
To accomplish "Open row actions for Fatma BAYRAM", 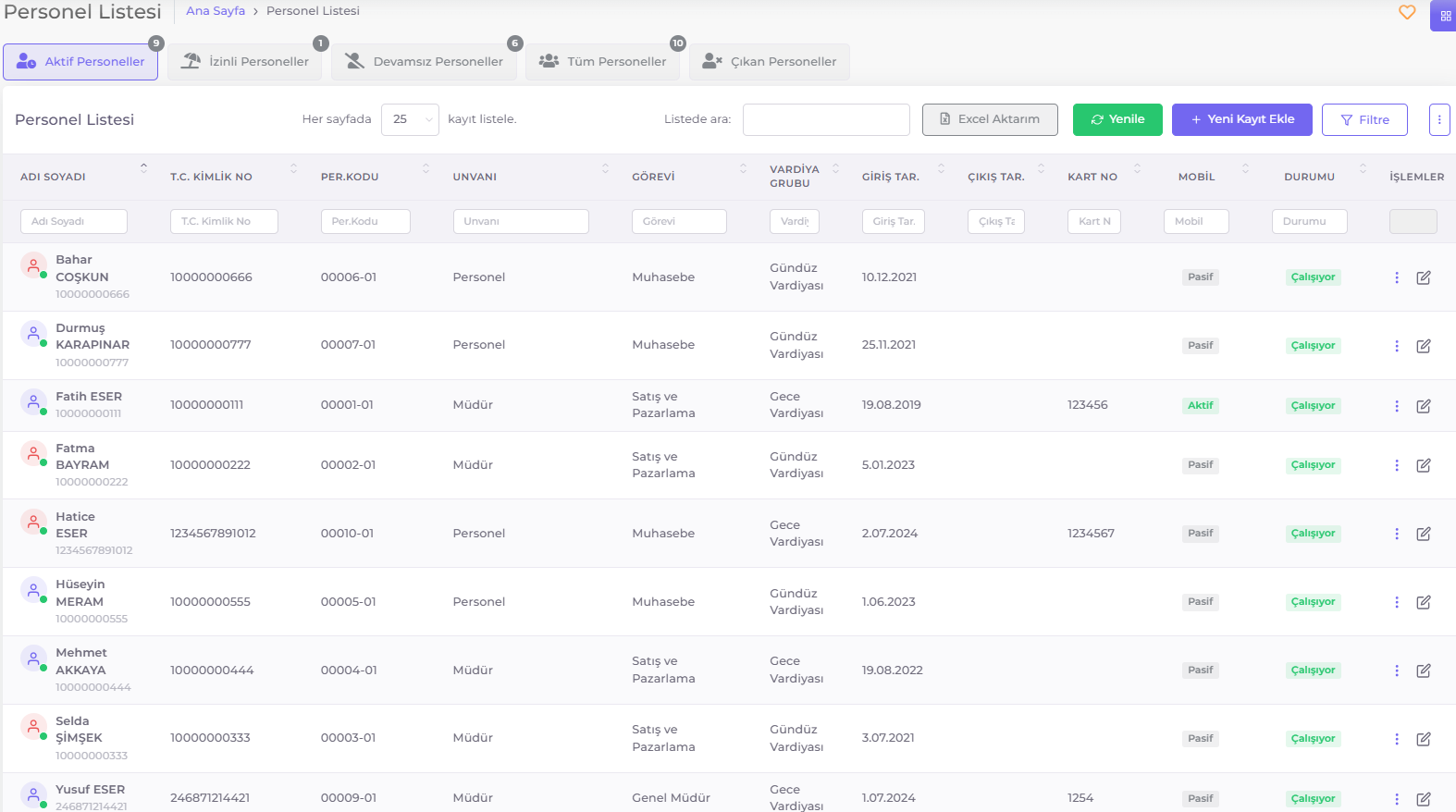I will click(1397, 465).
